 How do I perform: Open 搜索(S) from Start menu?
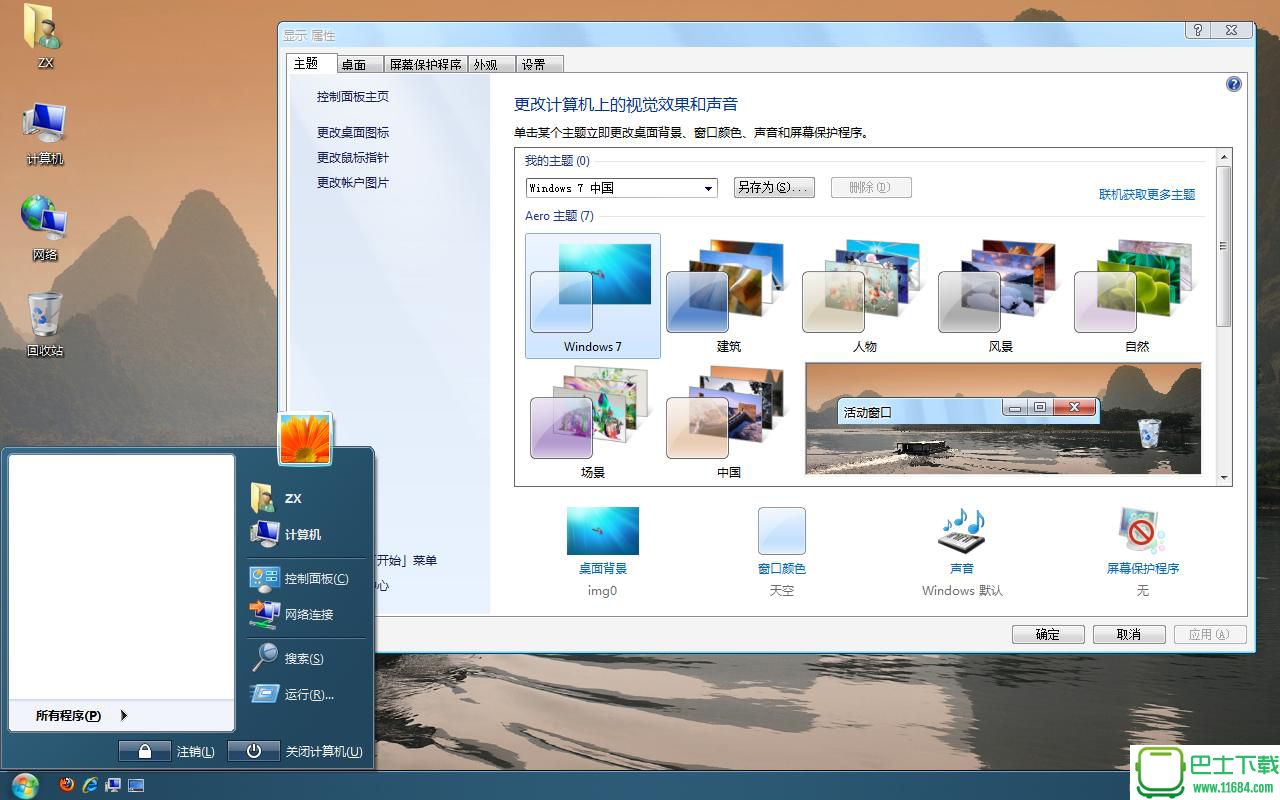coord(287,658)
